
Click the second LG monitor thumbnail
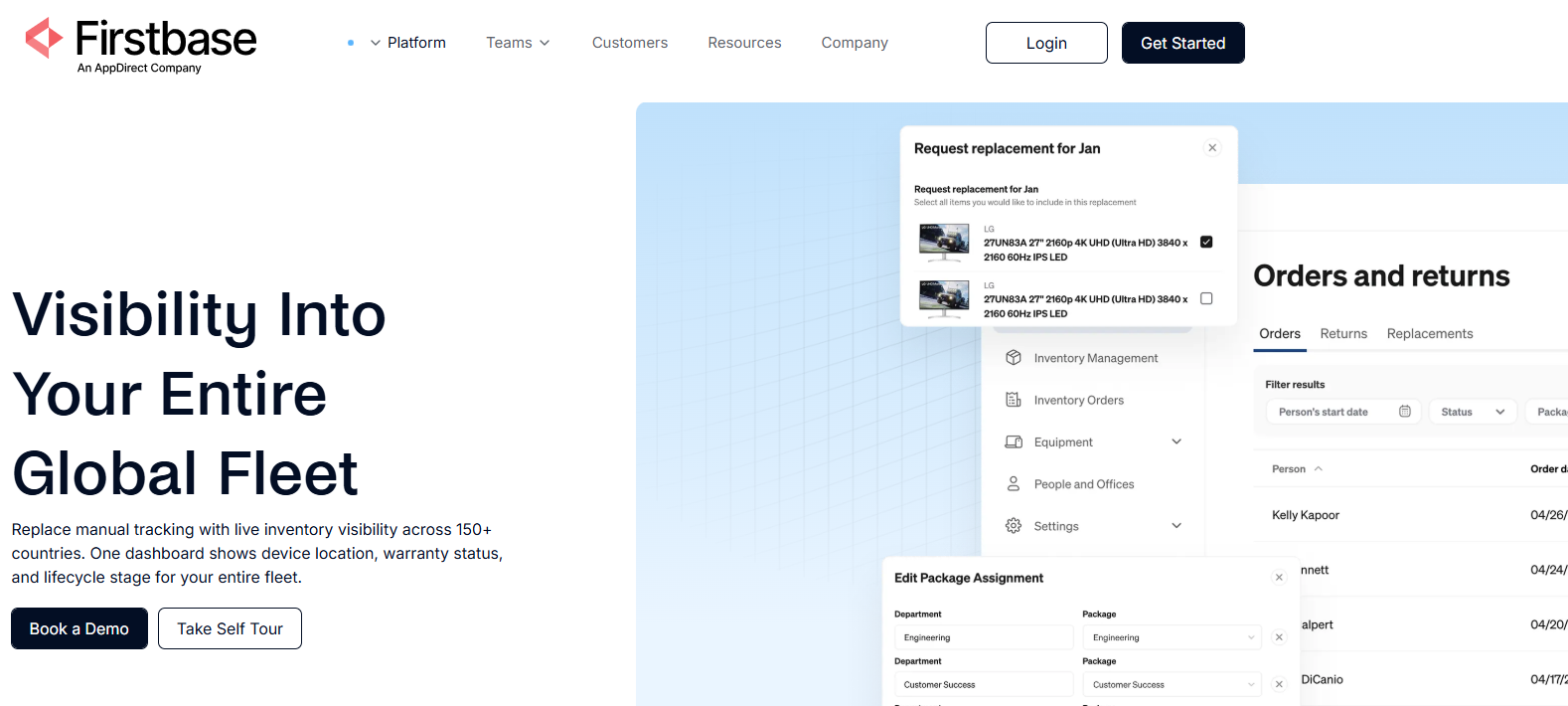[944, 298]
